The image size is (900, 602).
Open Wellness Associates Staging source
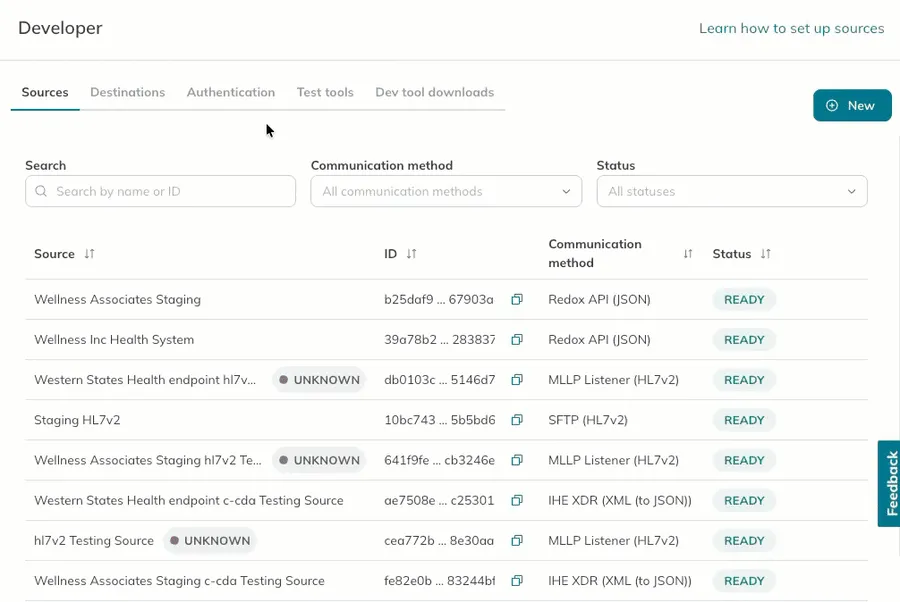click(x=117, y=300)
